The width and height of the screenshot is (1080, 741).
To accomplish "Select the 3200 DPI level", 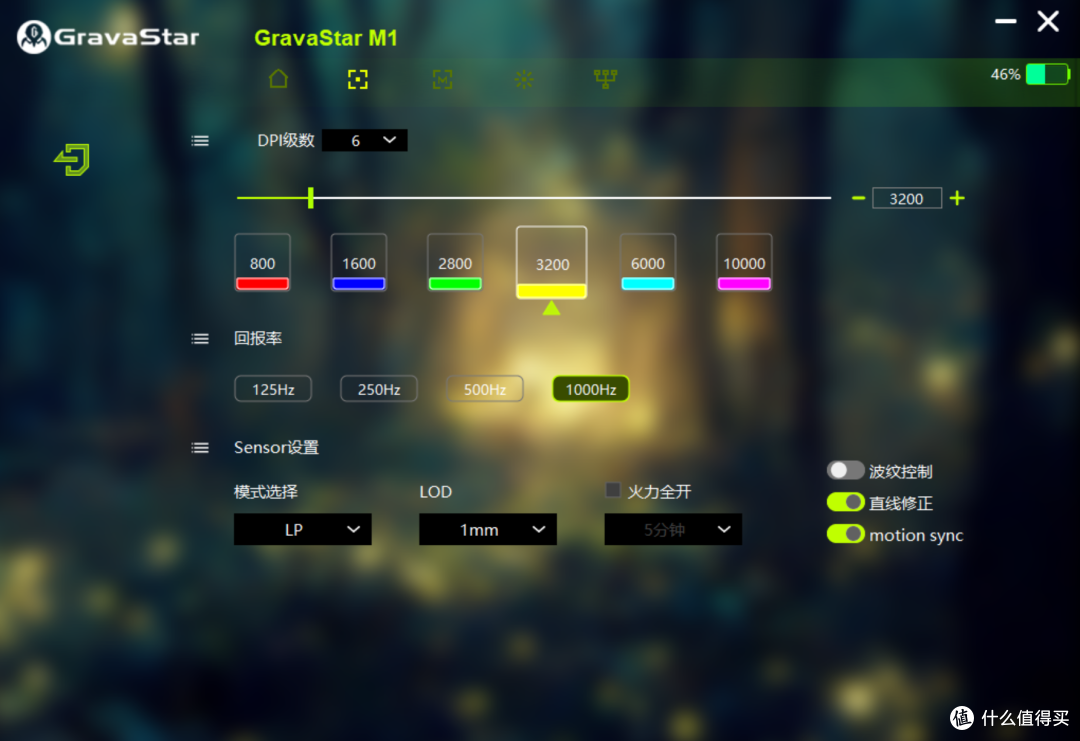I will coord(552,262).
